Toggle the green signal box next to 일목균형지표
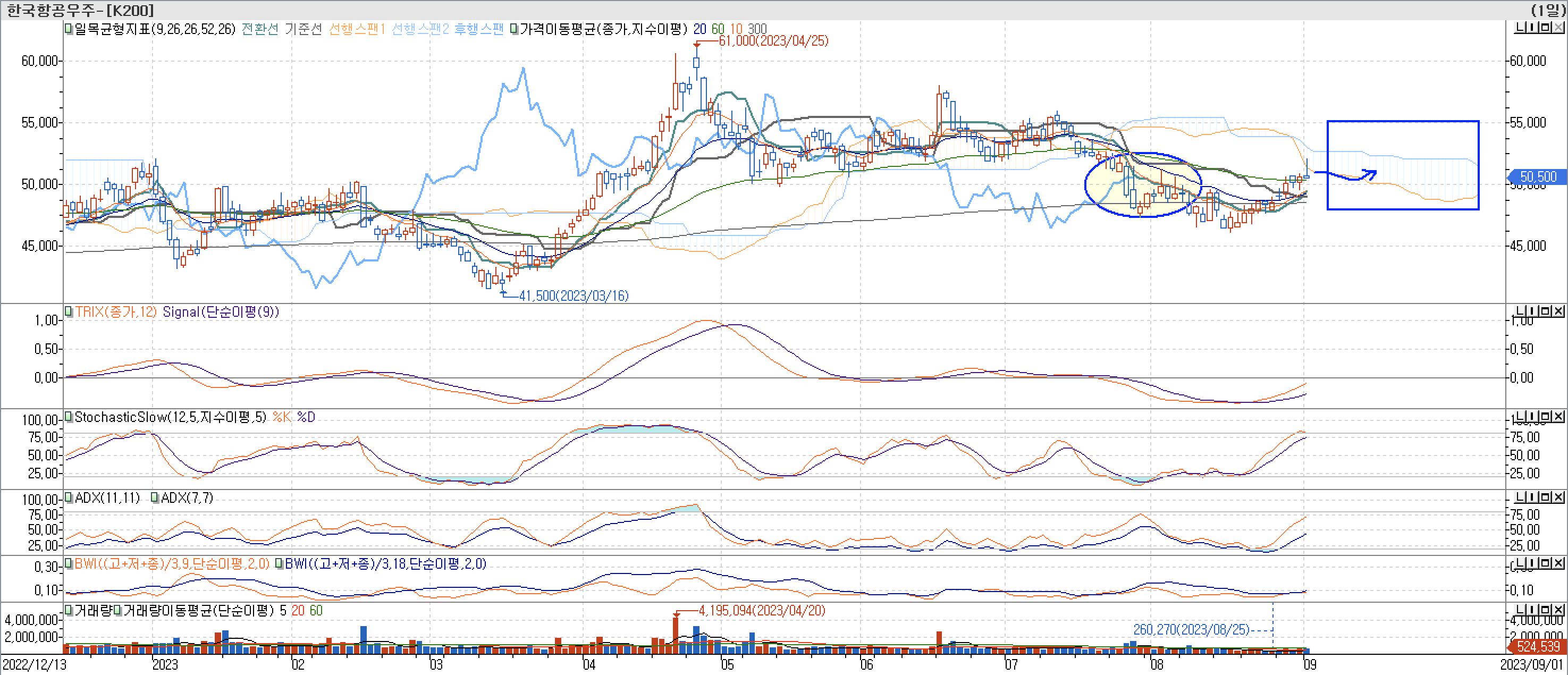Image resolution: width=1568 pixels, height=675 pixels. tap(67, 29)
